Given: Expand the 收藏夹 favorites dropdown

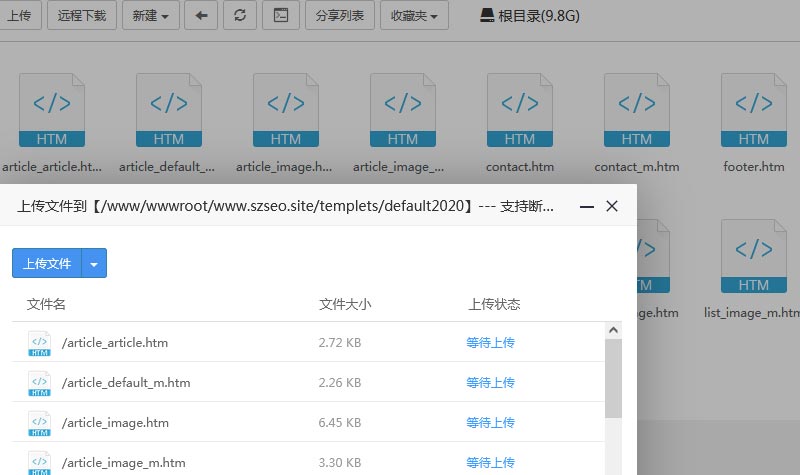Looking at the screenshot, I should [414, 15].
